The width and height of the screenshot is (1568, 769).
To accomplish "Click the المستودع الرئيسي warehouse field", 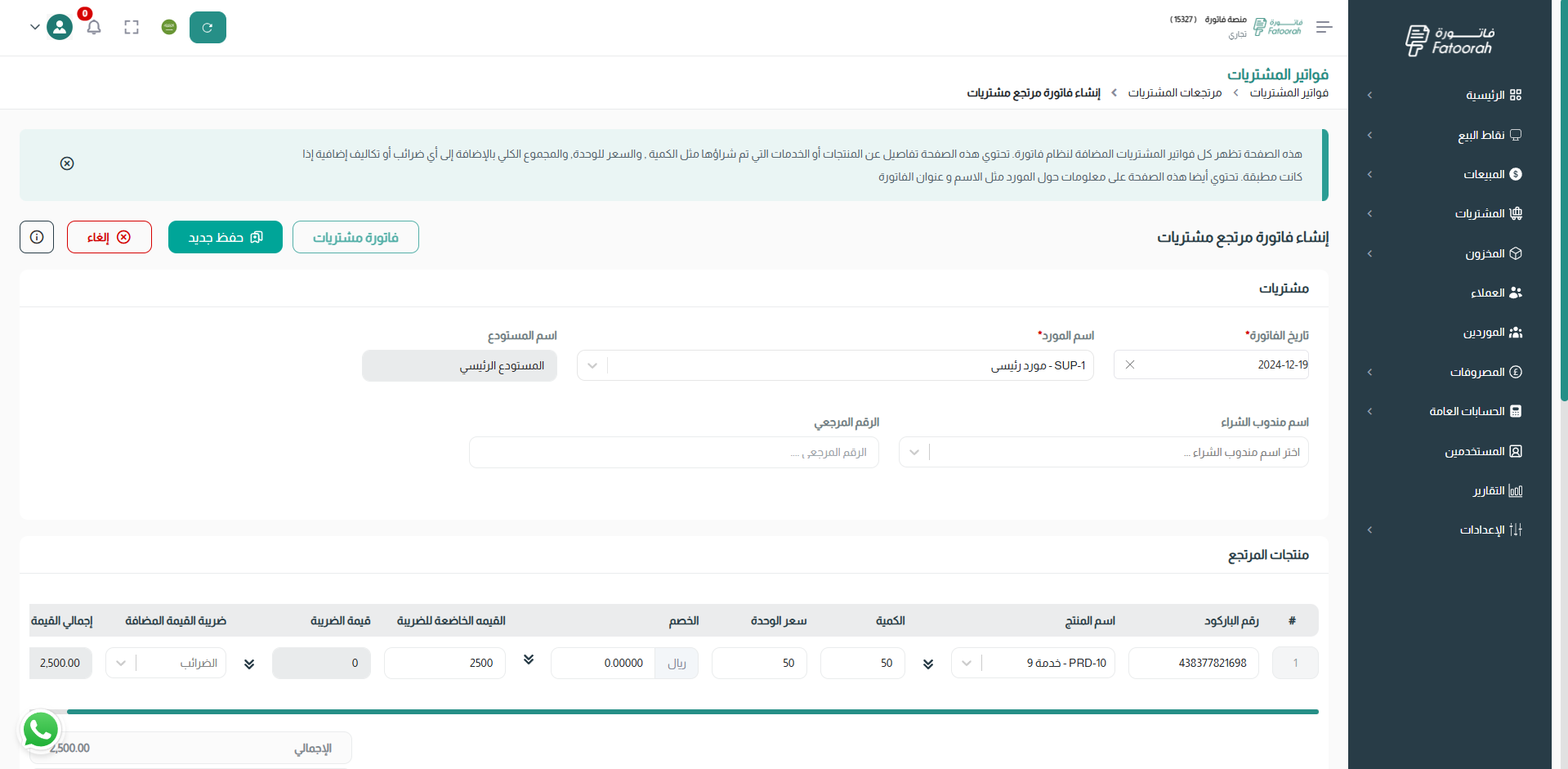I will click(459, 365).
